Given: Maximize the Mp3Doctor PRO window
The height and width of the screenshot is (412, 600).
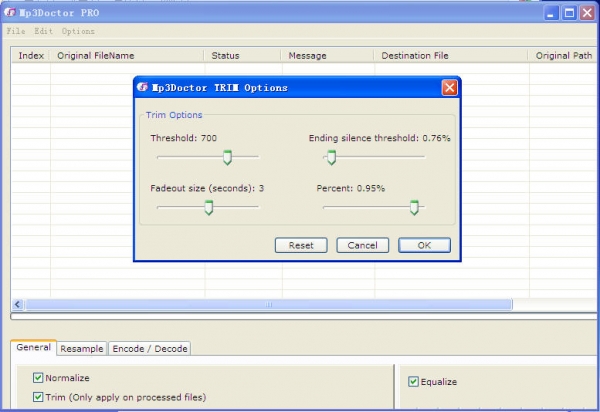Looking at the screenshot, I should 569,13.
